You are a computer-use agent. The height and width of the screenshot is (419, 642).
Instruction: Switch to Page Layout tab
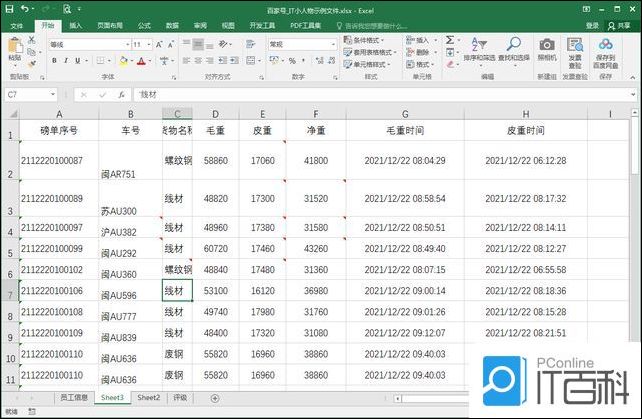tap(110, 26)
